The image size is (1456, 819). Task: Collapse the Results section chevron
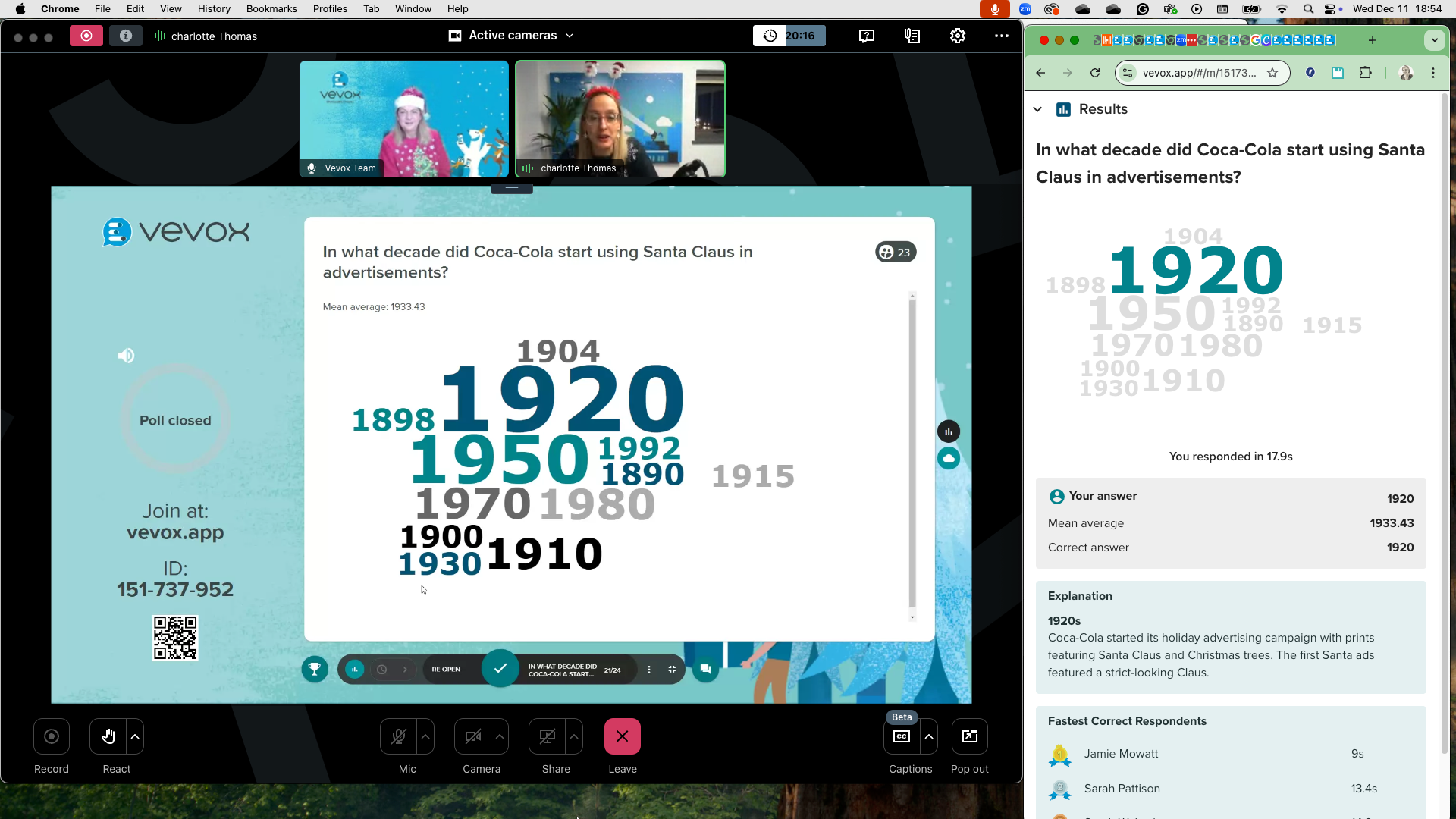coord(1037,109)
